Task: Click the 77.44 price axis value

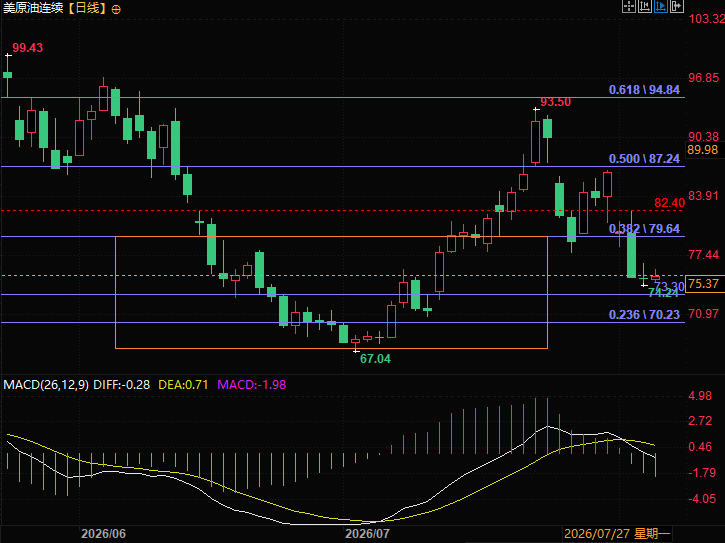Action: pyautogui.click(x=704, y=254)
